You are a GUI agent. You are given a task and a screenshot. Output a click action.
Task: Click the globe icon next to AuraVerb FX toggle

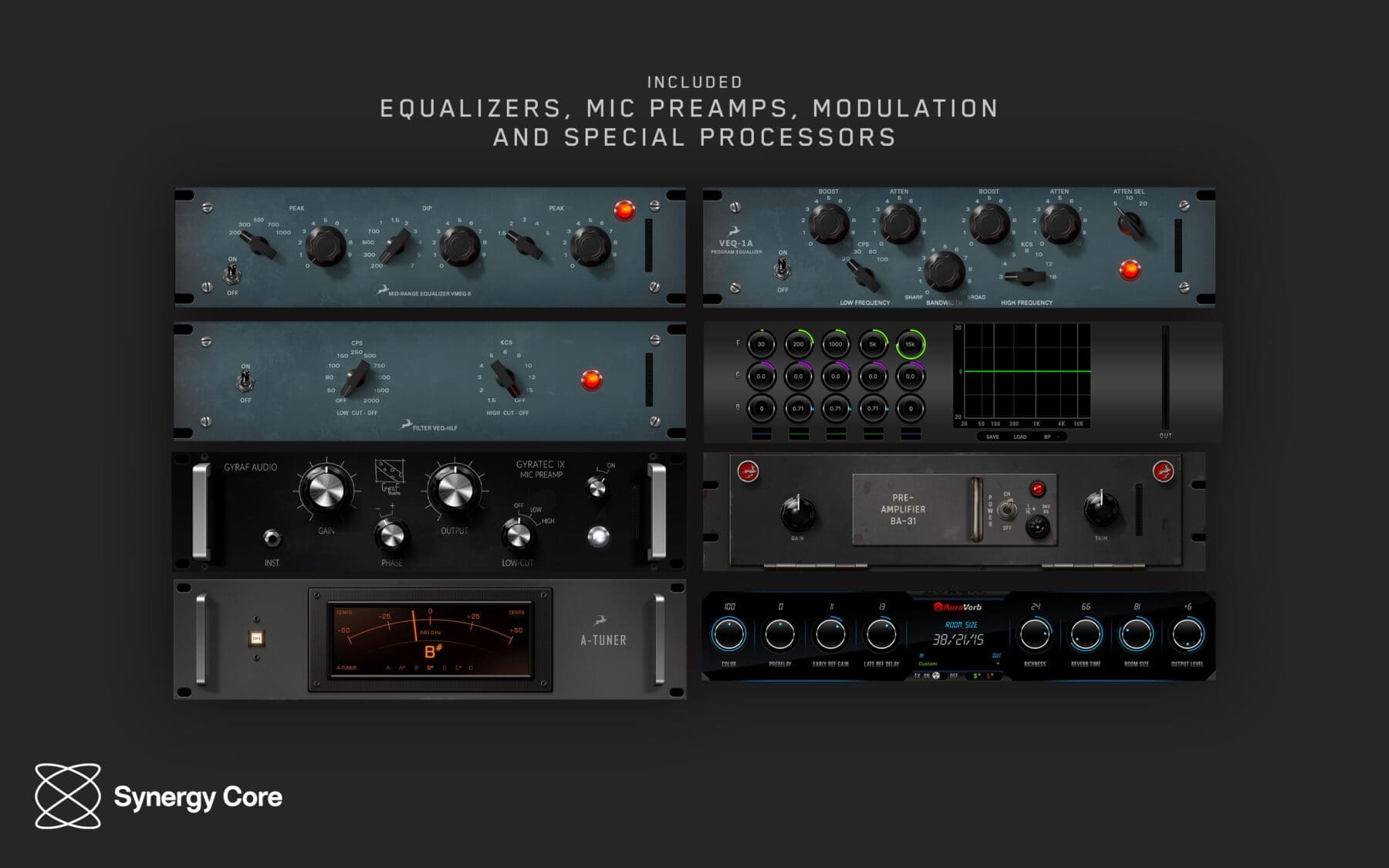[x=936, y=676]
